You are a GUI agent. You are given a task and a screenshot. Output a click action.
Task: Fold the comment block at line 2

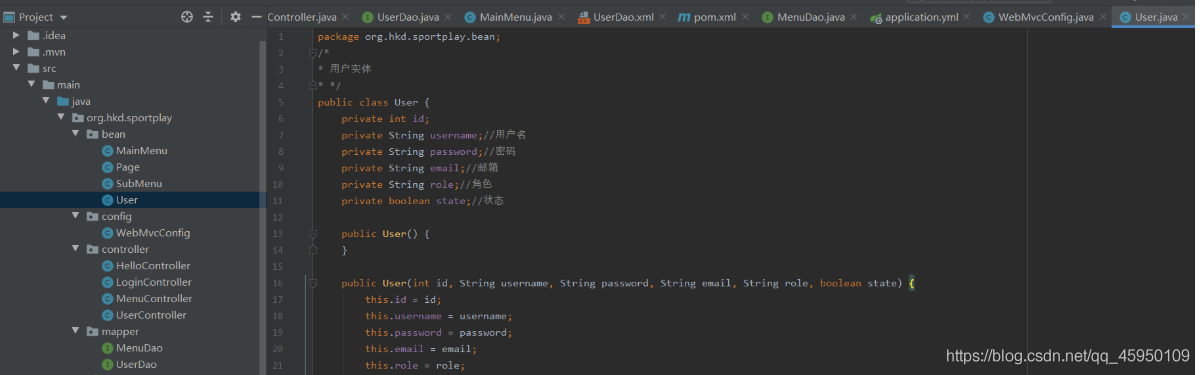(x=313, y=53)
